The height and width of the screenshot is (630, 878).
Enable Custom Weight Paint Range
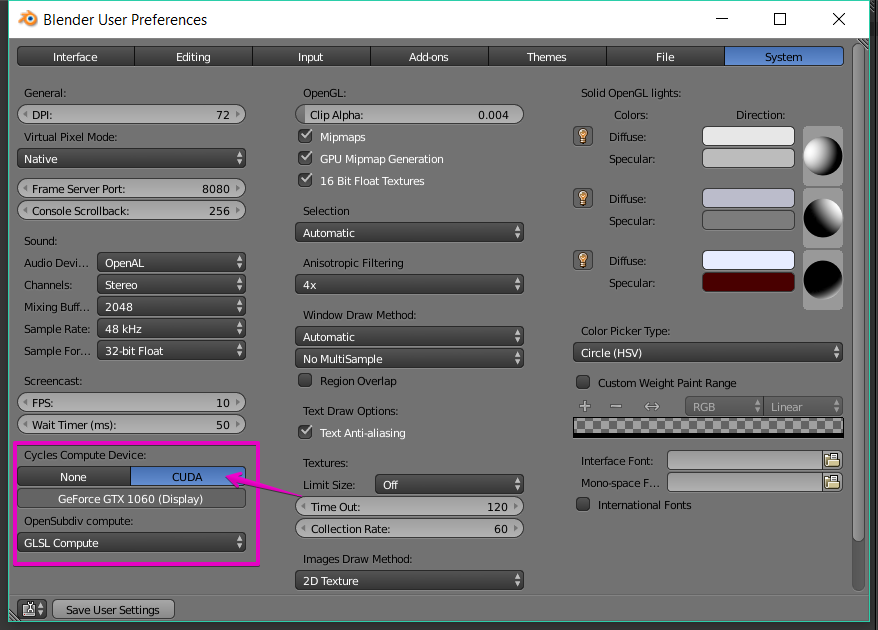[x=583, y=382]
